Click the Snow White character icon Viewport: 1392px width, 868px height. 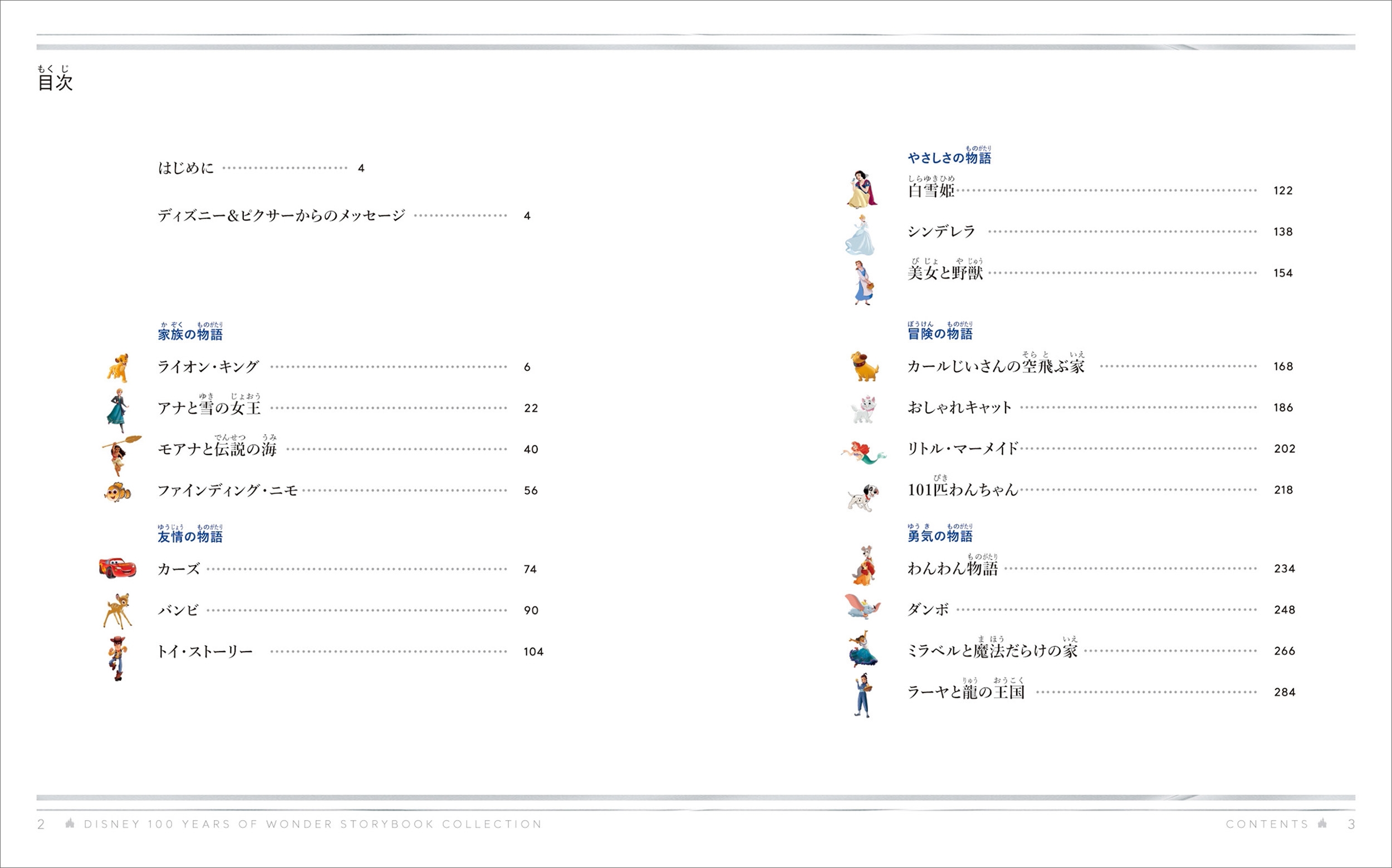[862, 189]
